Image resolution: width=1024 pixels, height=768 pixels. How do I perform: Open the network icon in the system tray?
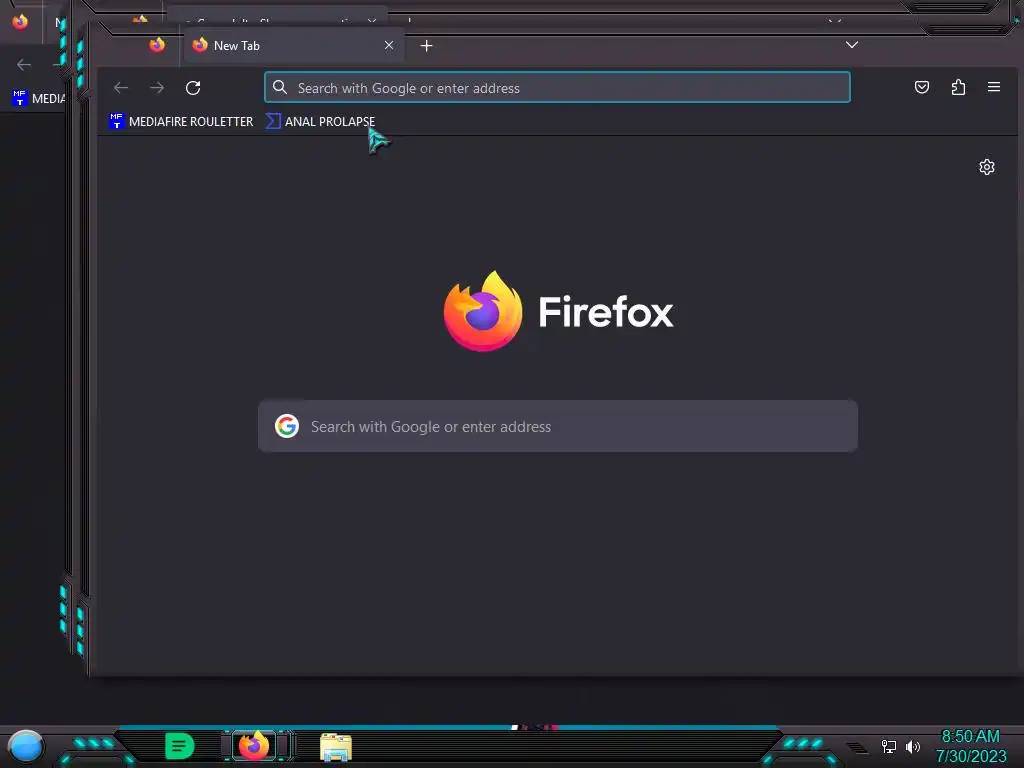(x=889, y=746)
